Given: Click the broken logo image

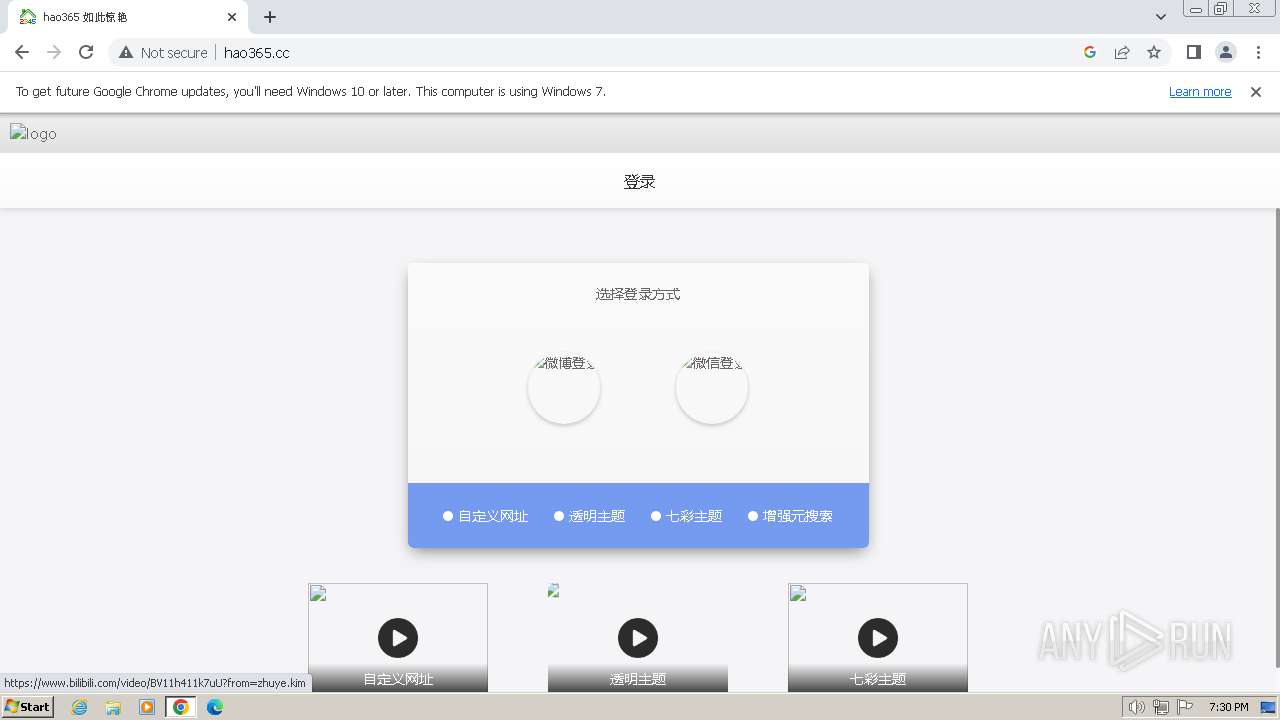Looking at the screenshot, I should (x=33, y=133).
